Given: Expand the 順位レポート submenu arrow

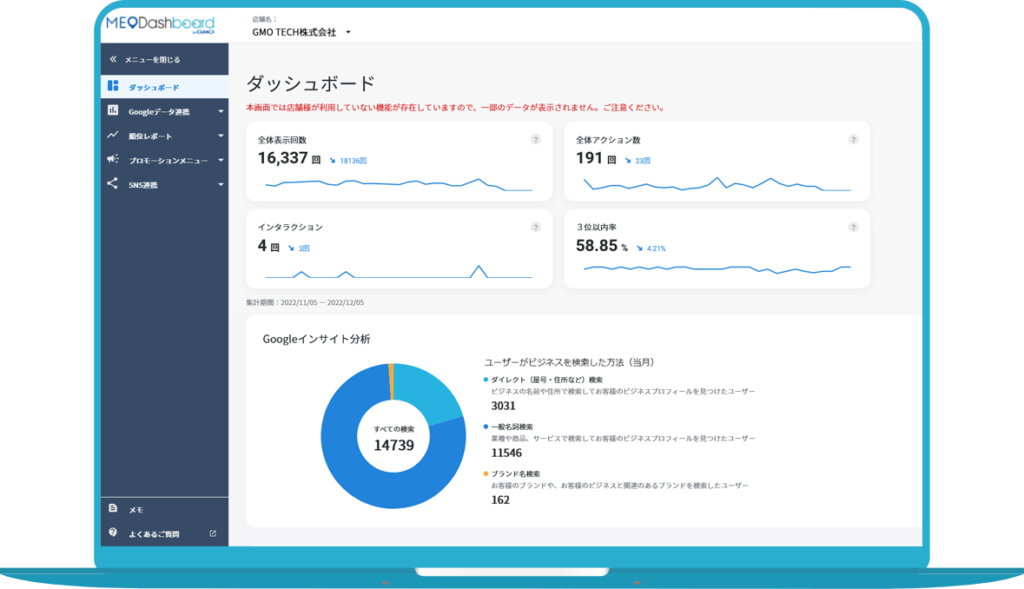Looking at the screenshot, I should (221, 136).
